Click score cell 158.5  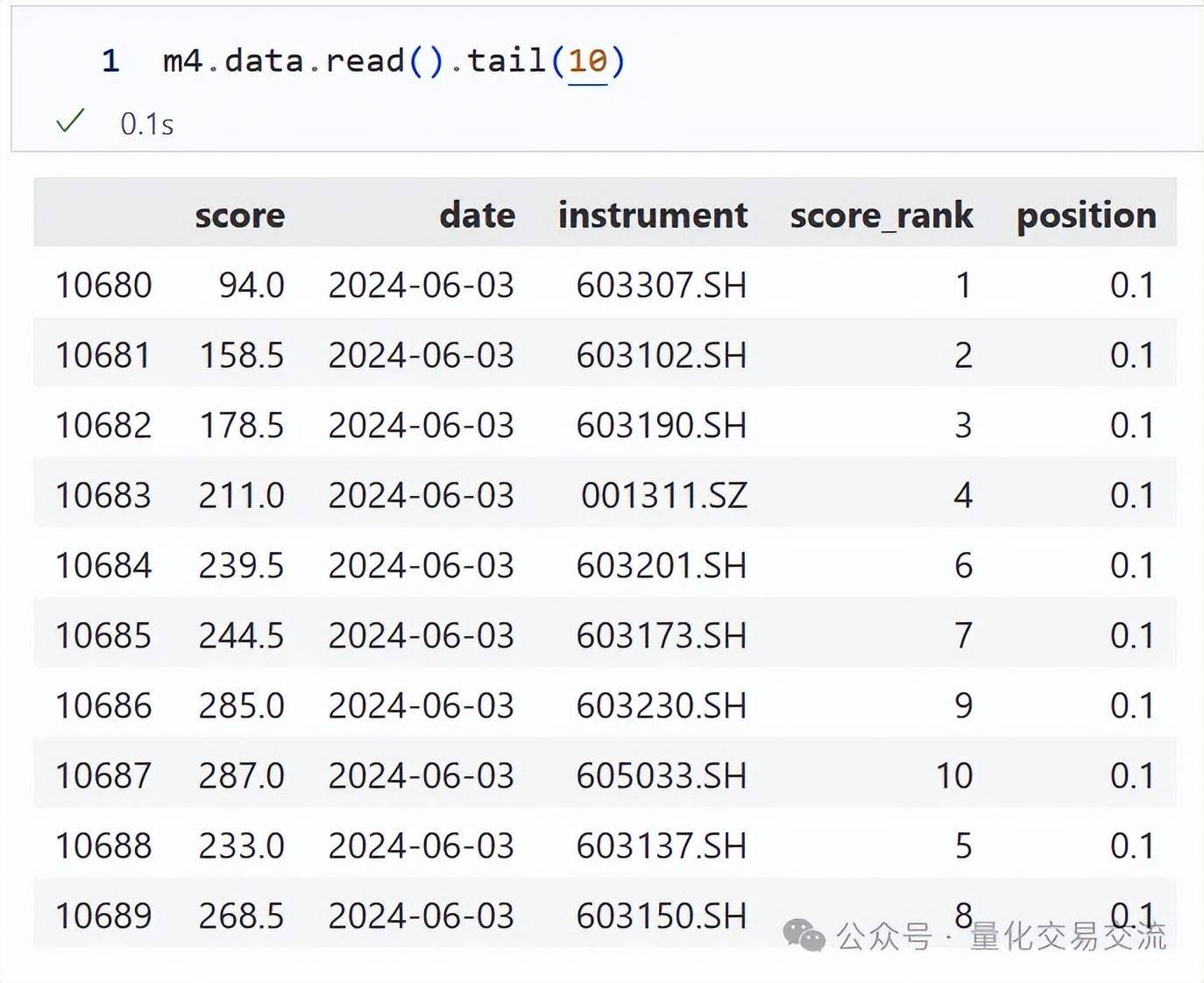tap(242, 355)
